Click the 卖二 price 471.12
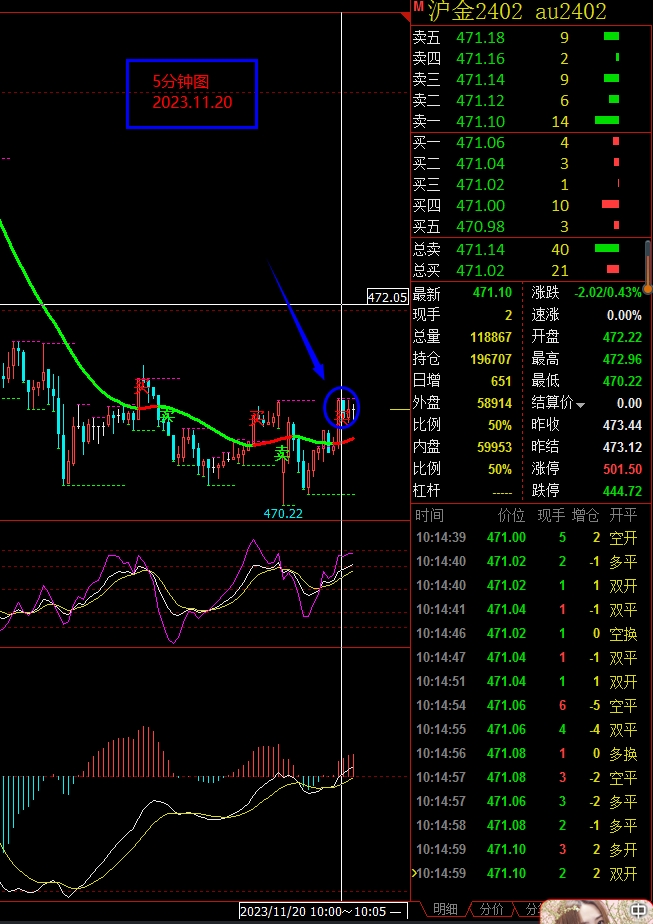The image size is (653, 924). pos(480,101)
